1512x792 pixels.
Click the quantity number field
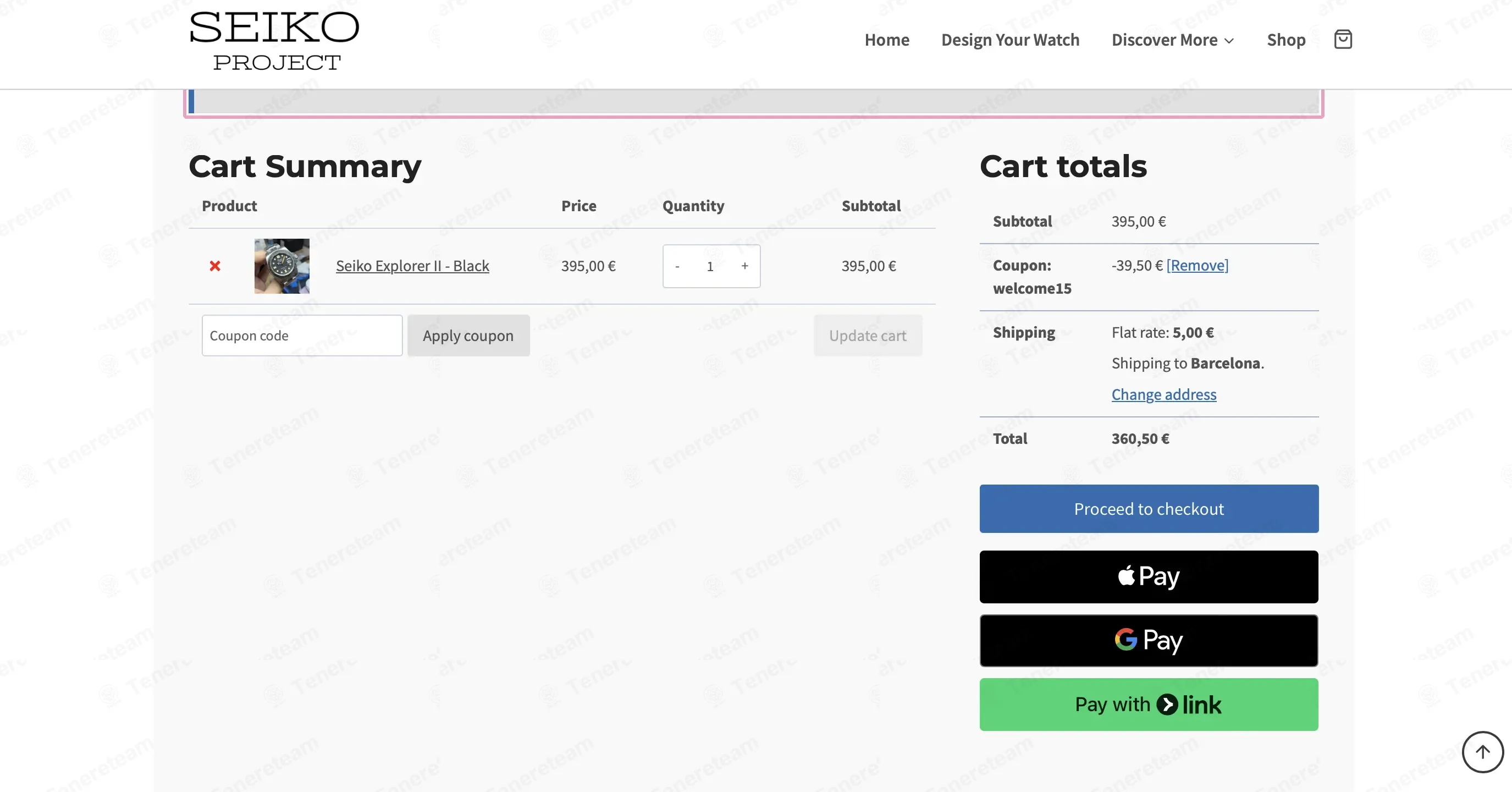tap(710, 267)
